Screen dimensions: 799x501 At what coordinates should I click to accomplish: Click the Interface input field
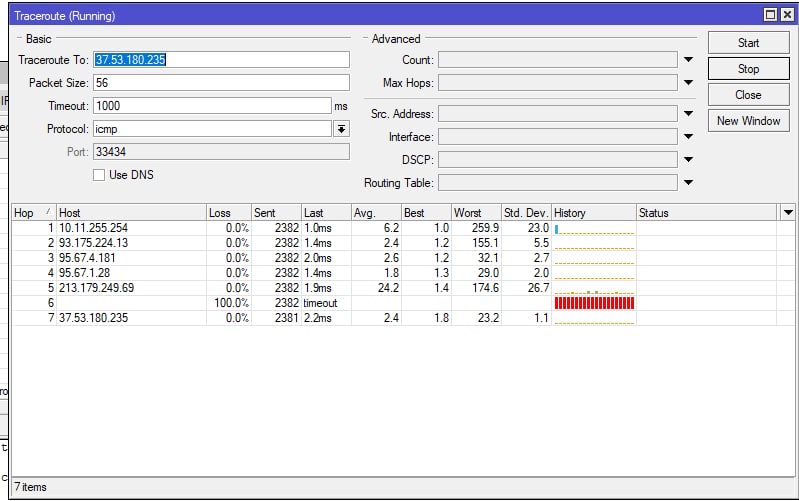coord(558,137)
